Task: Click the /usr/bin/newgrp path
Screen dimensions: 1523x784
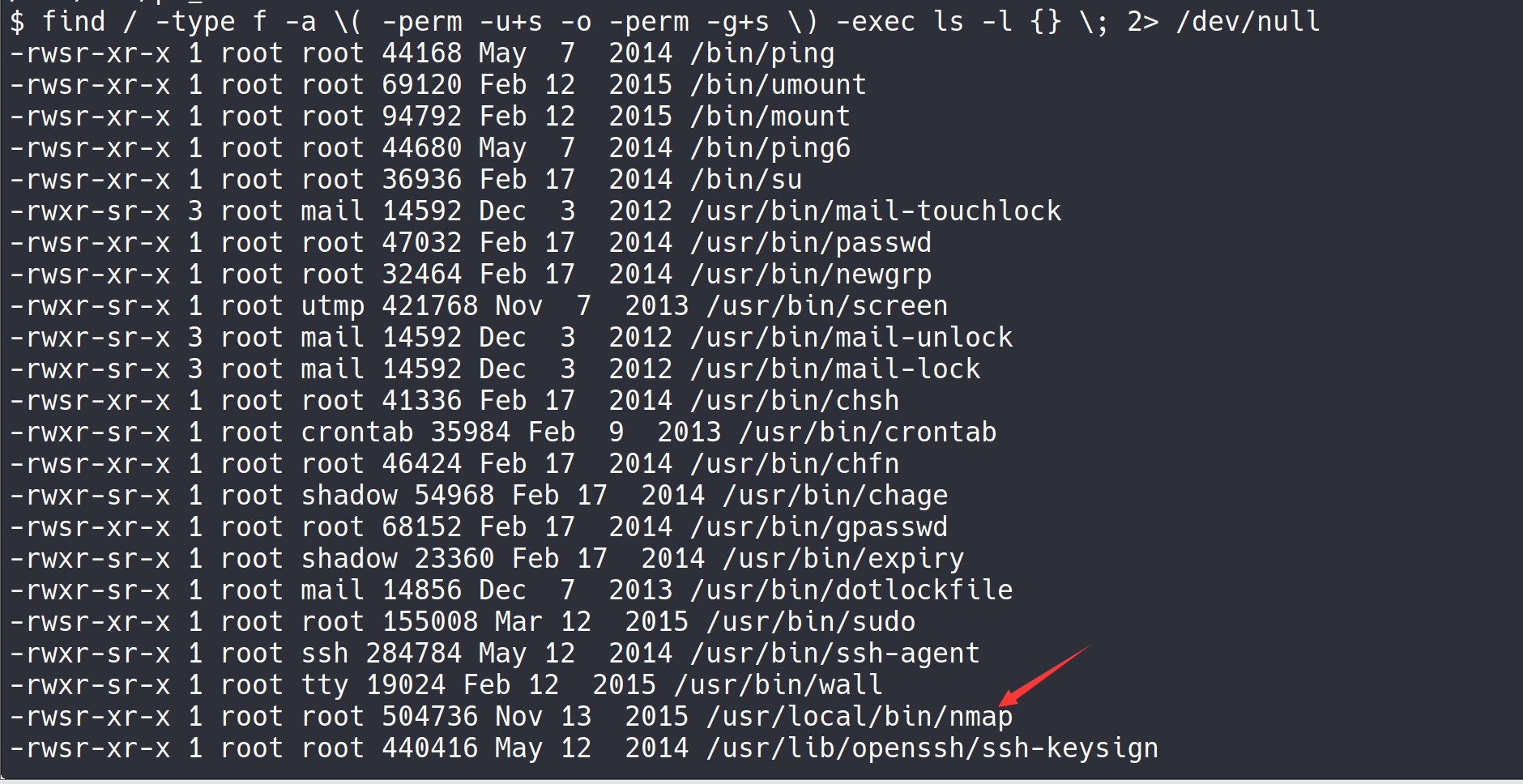Action: click(810, 275)
